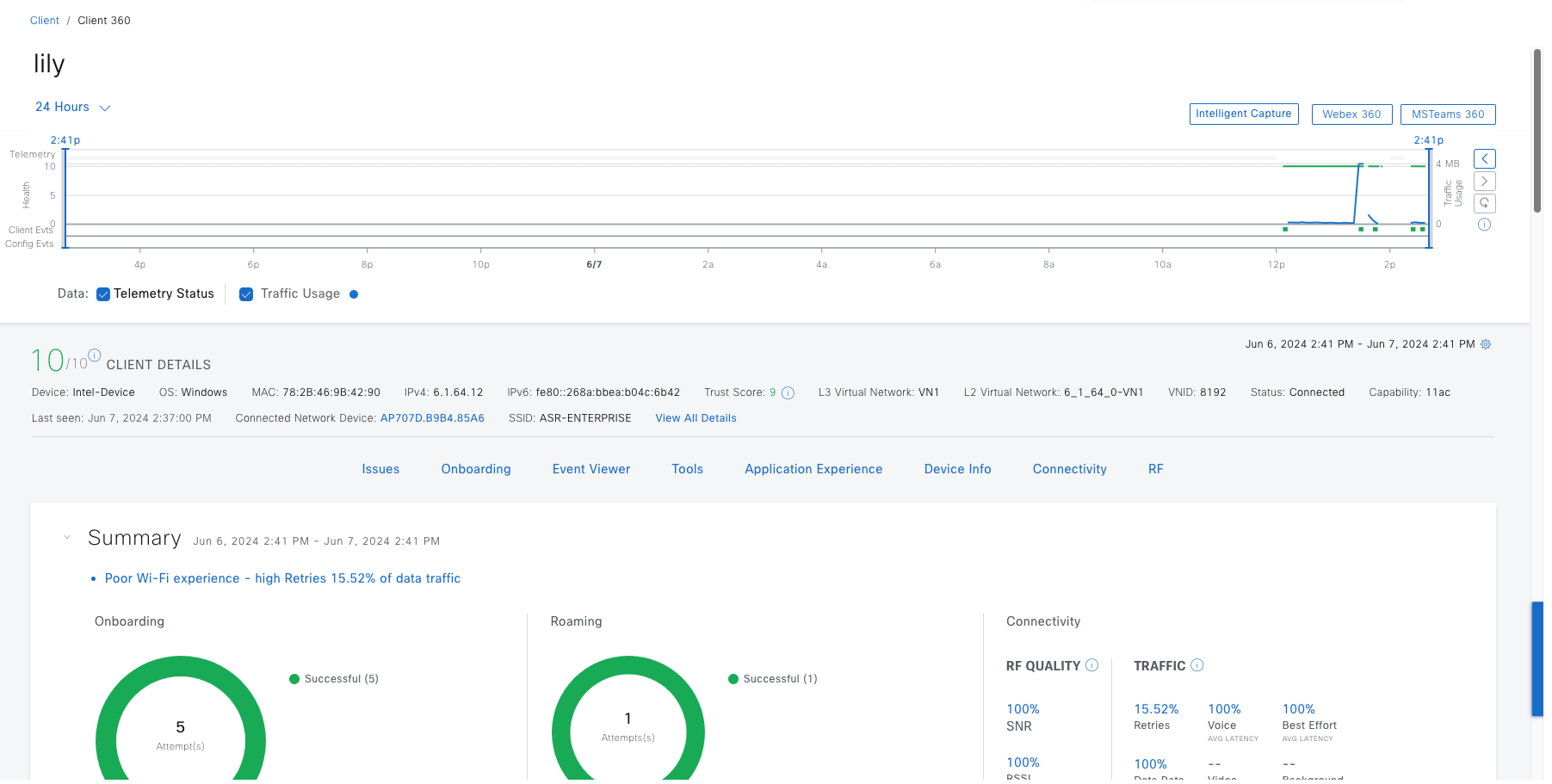Launch the Webex 360 view
This screenshot has width=1552, height=784.
click(1351, 114)
